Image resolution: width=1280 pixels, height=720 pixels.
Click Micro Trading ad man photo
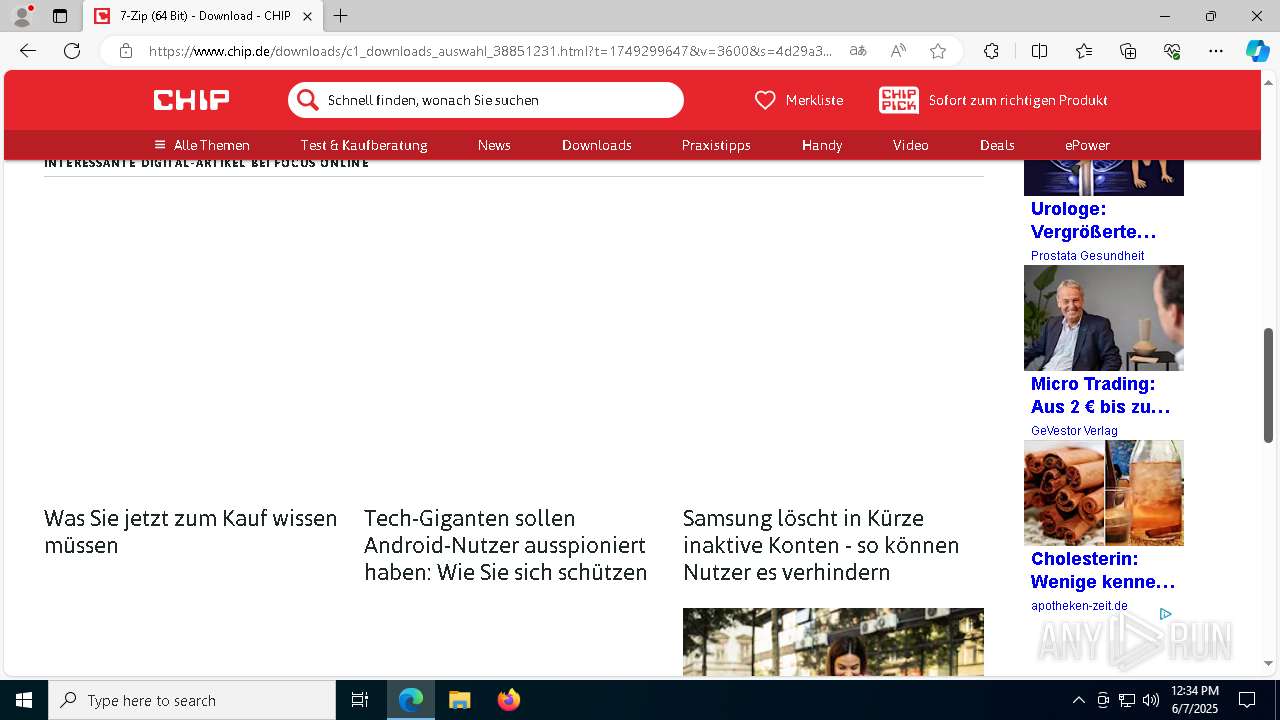point(1104,318)
